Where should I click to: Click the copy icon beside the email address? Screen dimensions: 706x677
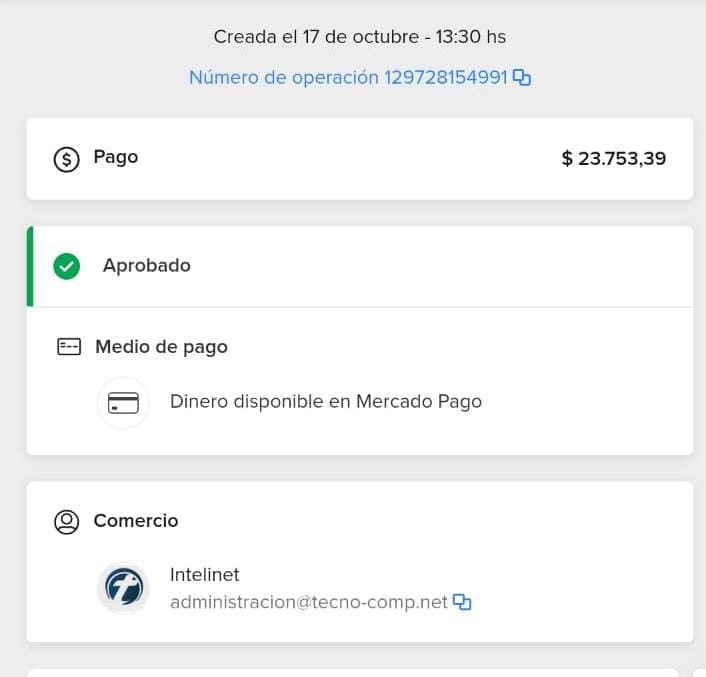coord(461,602)
